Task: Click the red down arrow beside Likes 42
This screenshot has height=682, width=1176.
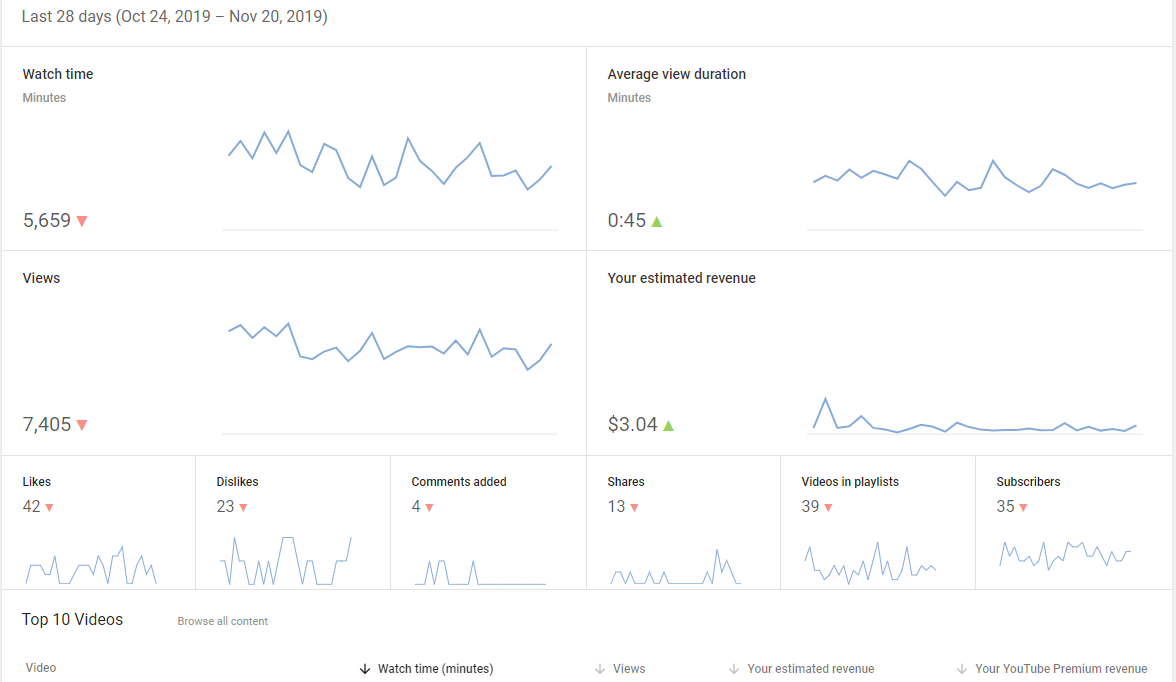Action: 50,508
